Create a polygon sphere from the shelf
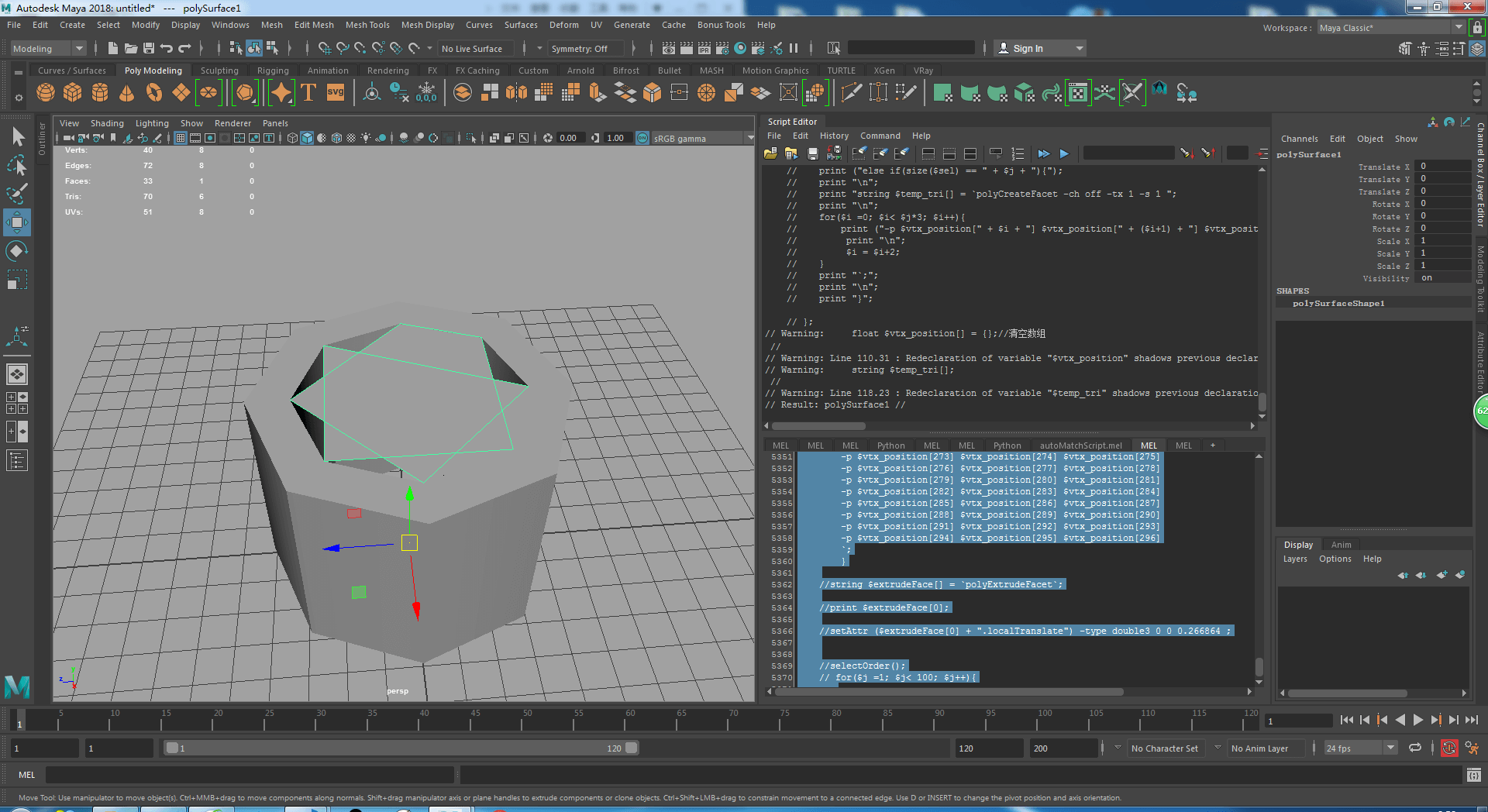The height and width of the screenshot is (812, 1488). click(46, 94)
